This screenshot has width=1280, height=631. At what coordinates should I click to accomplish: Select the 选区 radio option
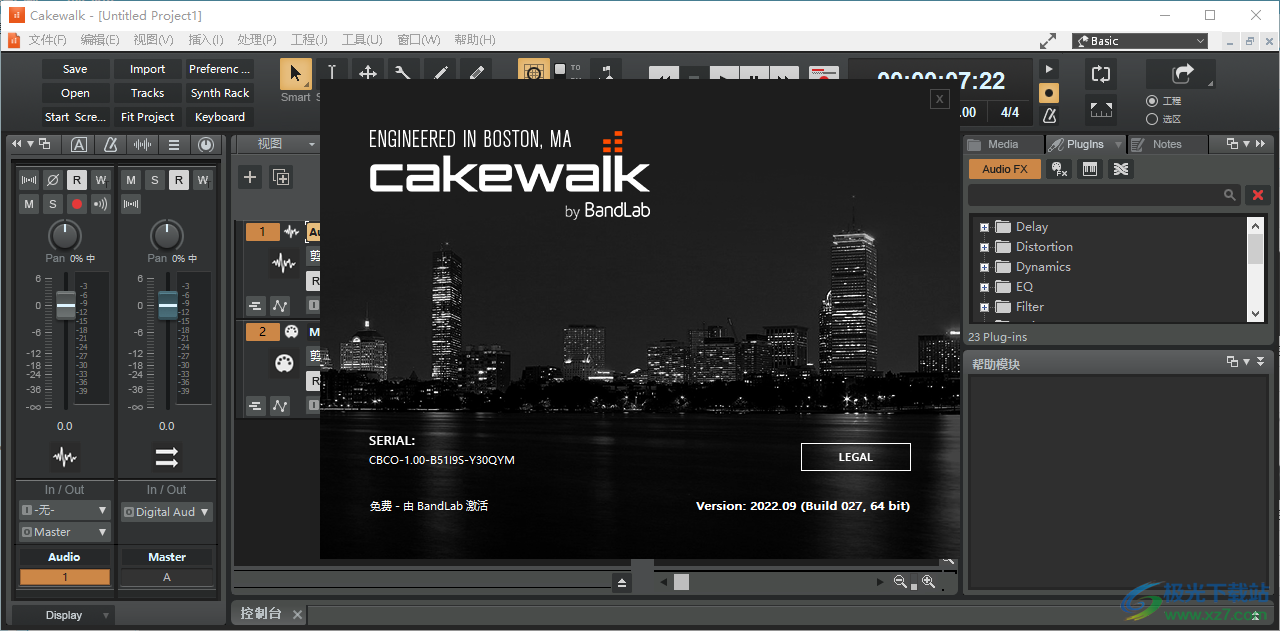pyautogui.click(x=1152, y=119)
